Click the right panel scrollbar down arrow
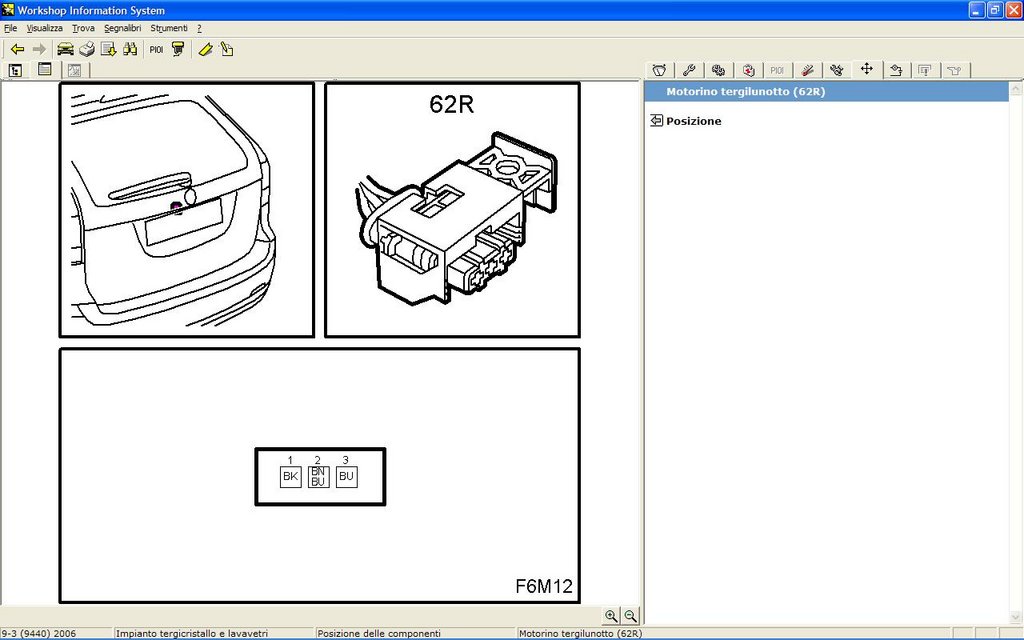The image size is (1024, 640). click(1016, 616)
